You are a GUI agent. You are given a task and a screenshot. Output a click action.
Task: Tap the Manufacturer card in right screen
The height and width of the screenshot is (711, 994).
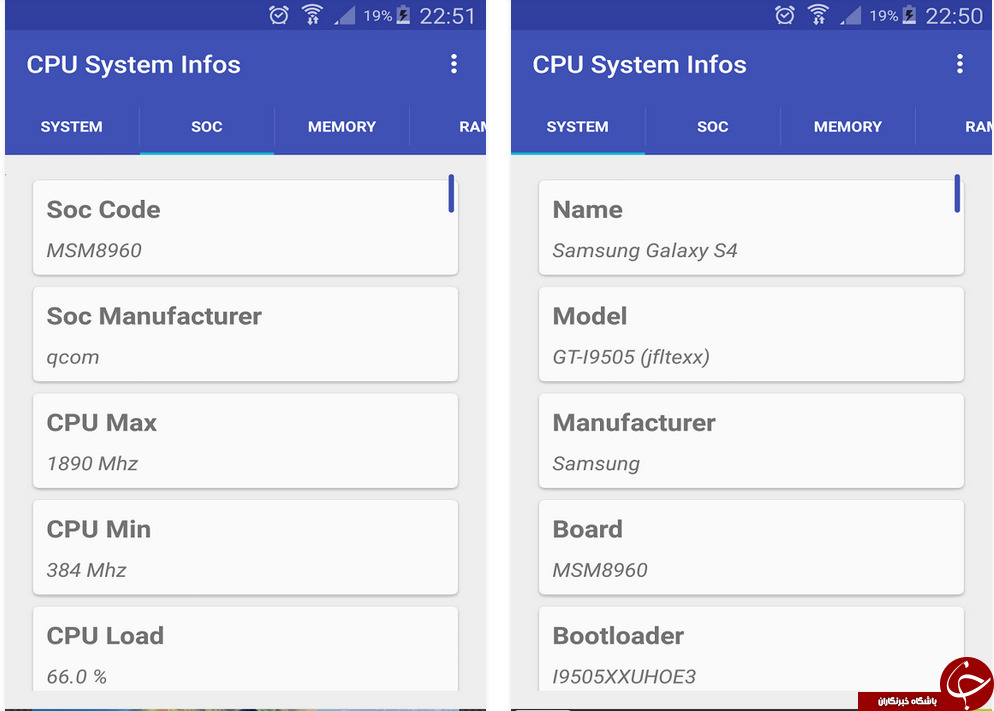(751, 440)
